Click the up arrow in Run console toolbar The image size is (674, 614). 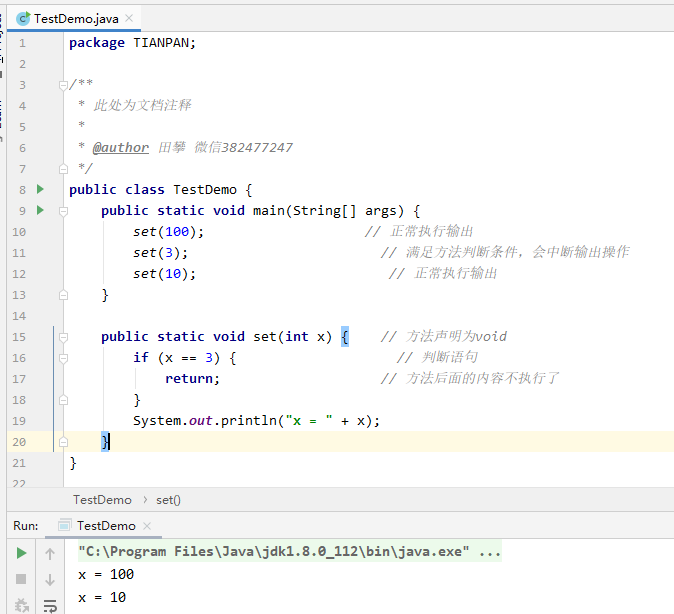pos(49,553)
